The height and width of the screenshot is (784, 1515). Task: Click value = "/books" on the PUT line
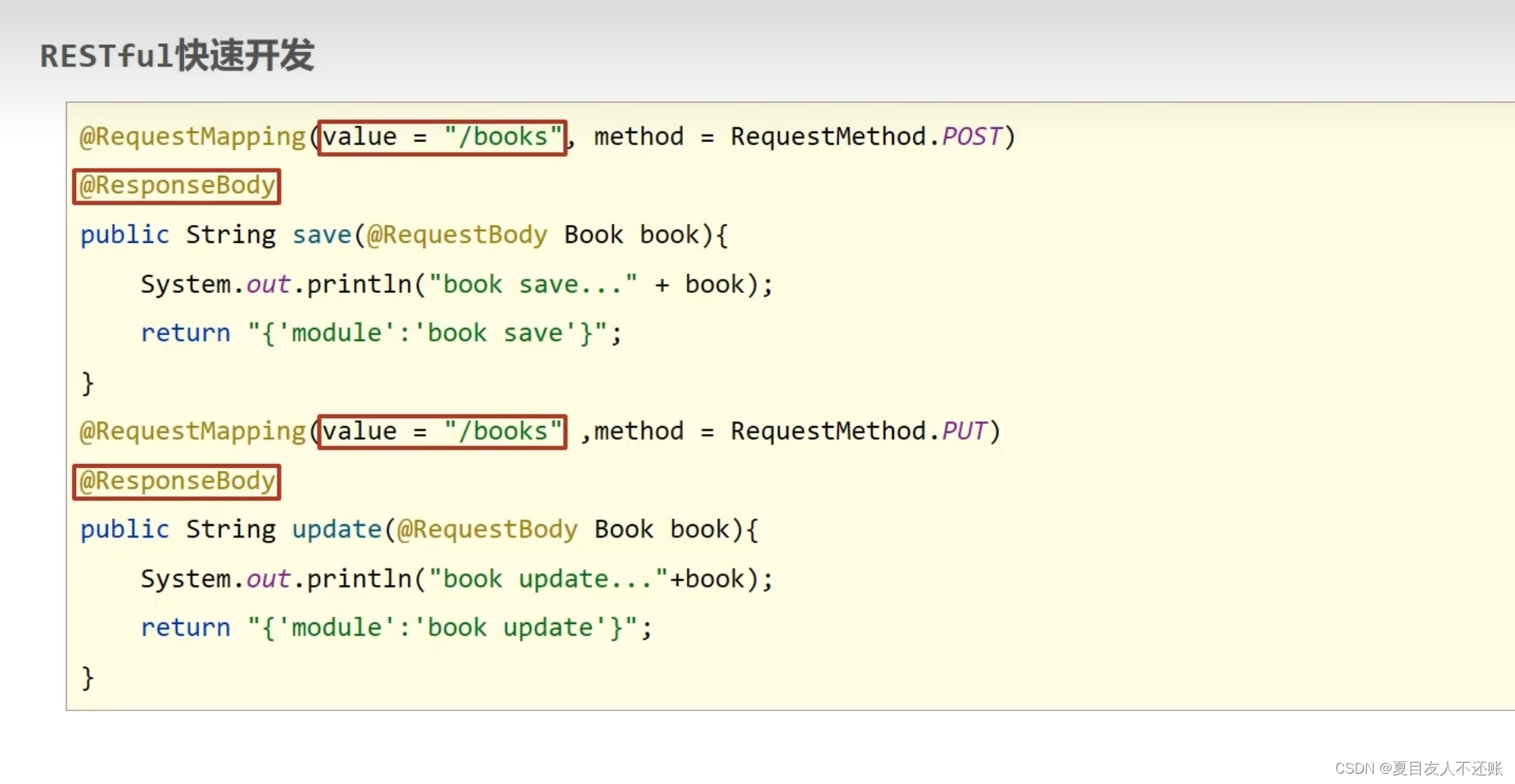pyautogui.click(x=442, y=432)
